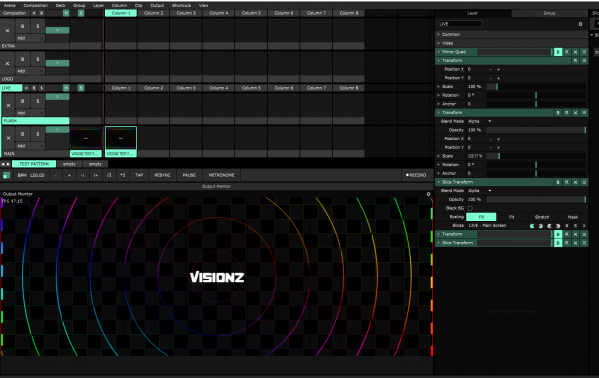The height and width of the screenshot is (378, 599).
Task: Select the Stretch scaling option
Action: 542,217
